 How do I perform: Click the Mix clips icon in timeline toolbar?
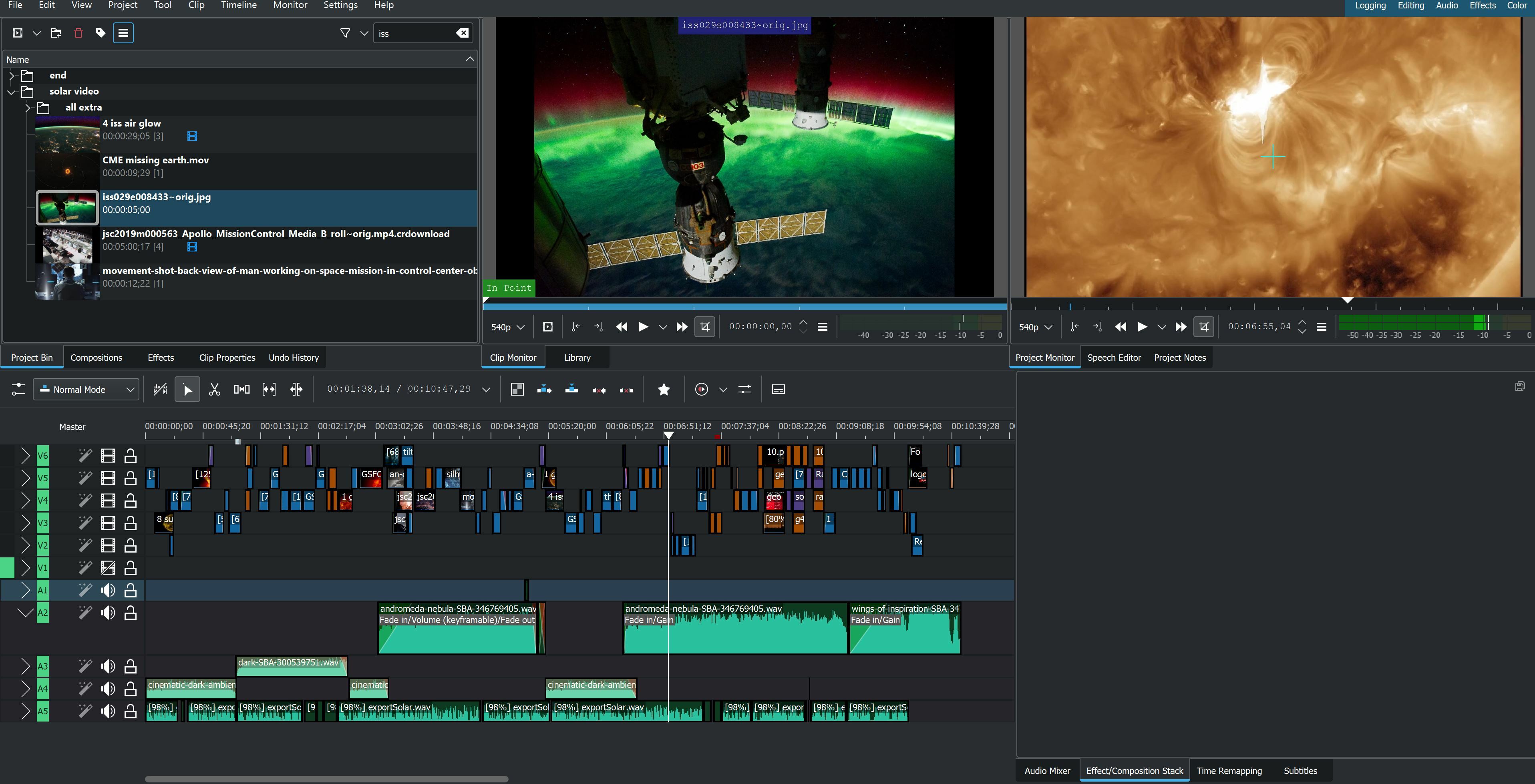tap(517, 390)
